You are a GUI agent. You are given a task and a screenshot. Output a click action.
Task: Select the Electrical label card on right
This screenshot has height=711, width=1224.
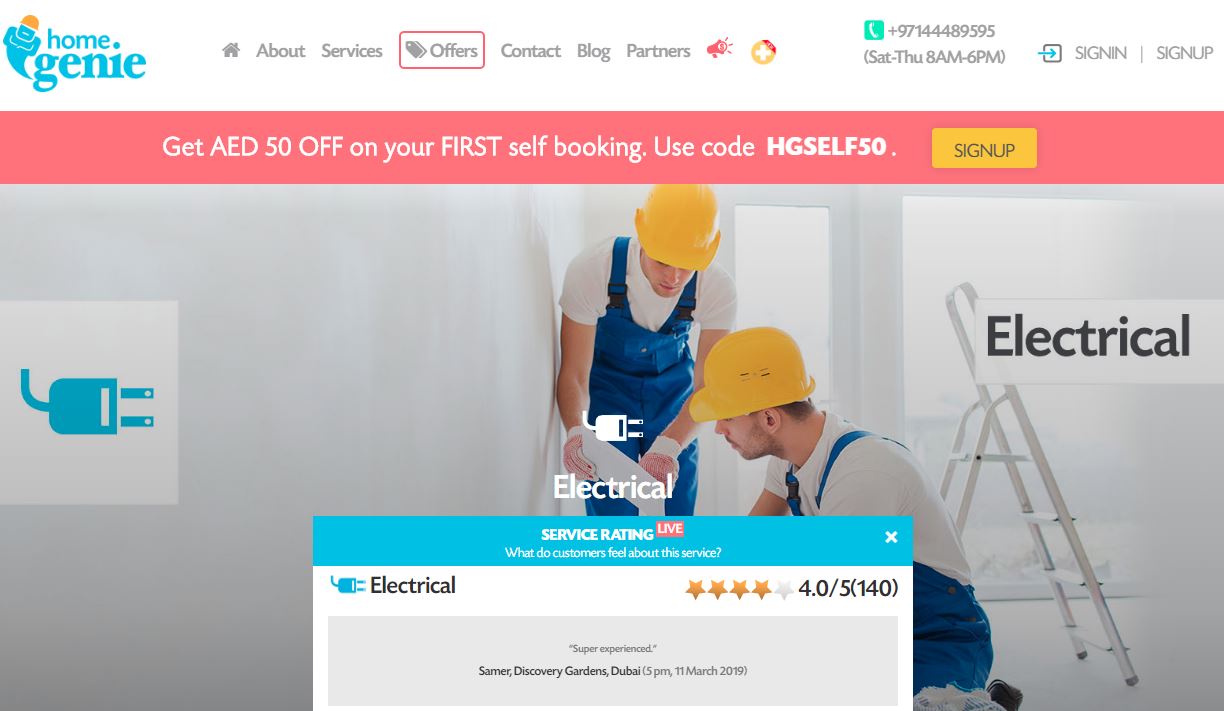tap(1088, 338)
